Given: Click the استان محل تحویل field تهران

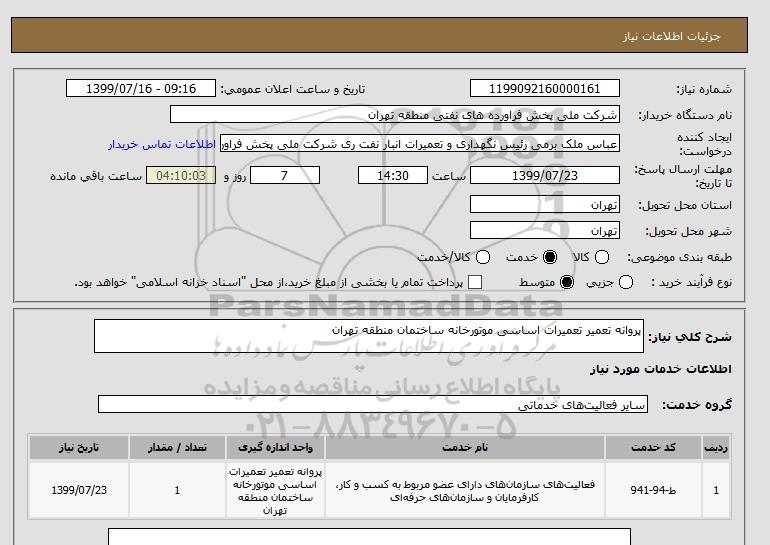Looking at the screenshot, I should [545, 204].
